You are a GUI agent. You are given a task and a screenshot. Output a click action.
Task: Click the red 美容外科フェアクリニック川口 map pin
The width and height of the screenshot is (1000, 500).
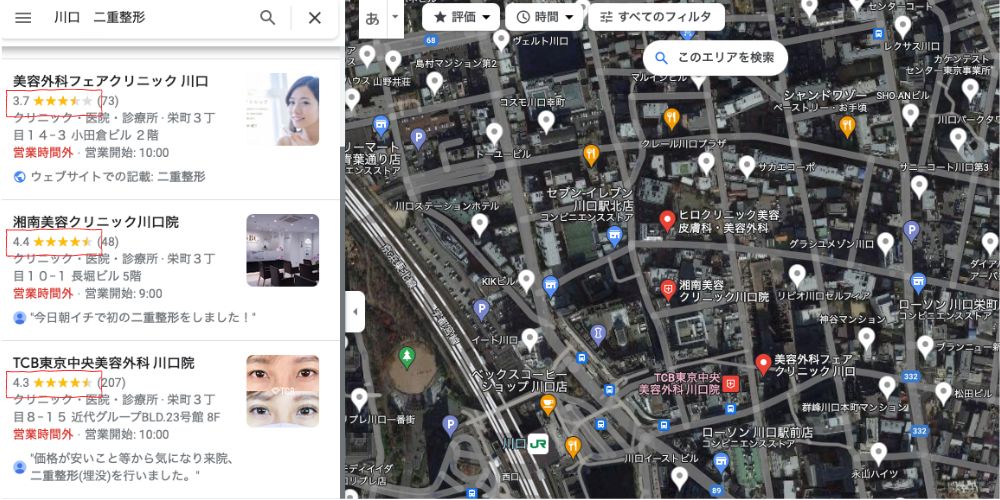pos(763,364)
